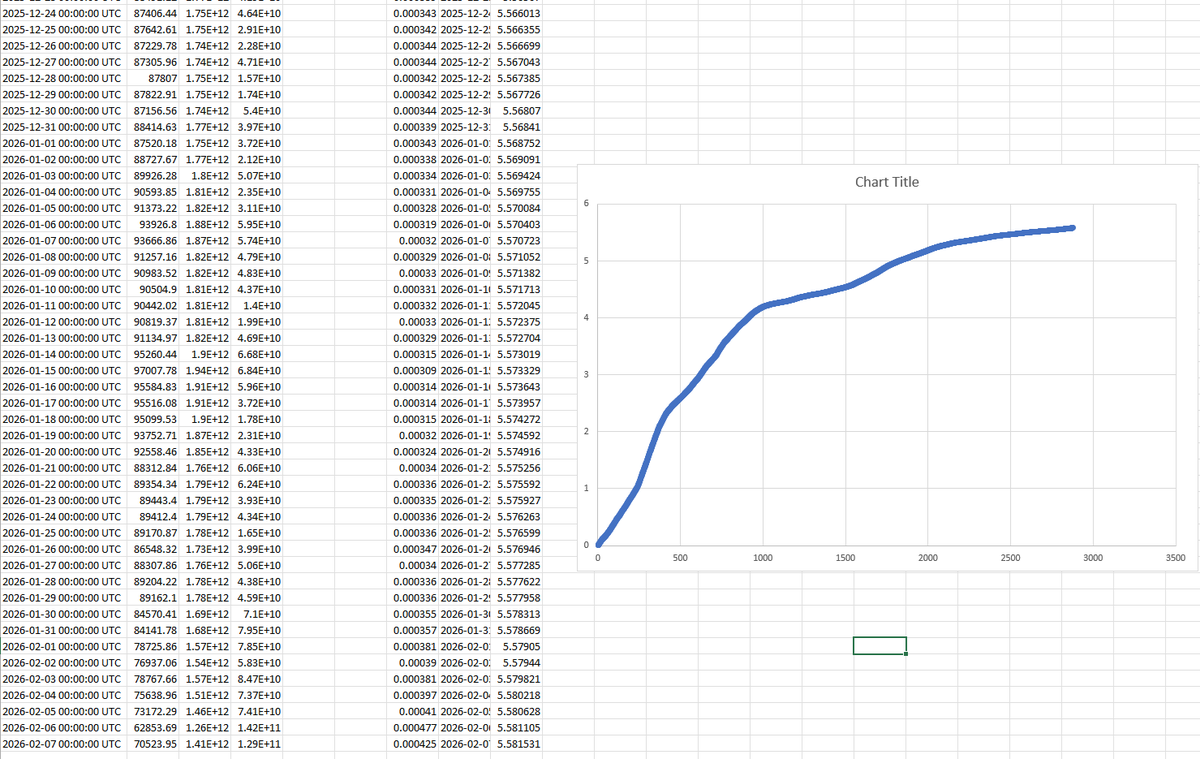This screenshot has height=759, width=1200.
Task: Select ratio cell 0.000339
Action: (x=414, y=127)
